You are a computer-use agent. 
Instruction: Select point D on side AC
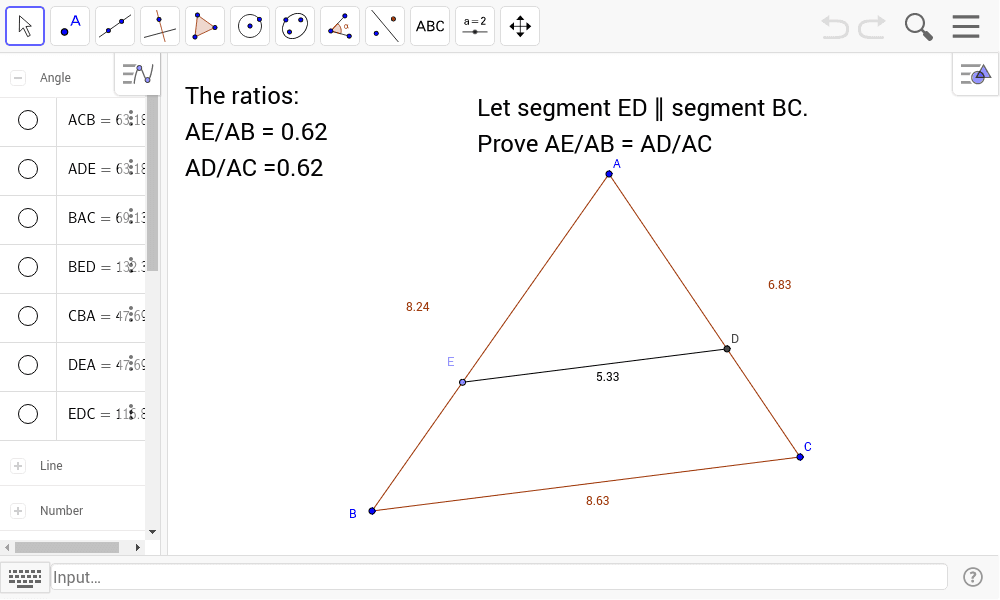[727, 349]
